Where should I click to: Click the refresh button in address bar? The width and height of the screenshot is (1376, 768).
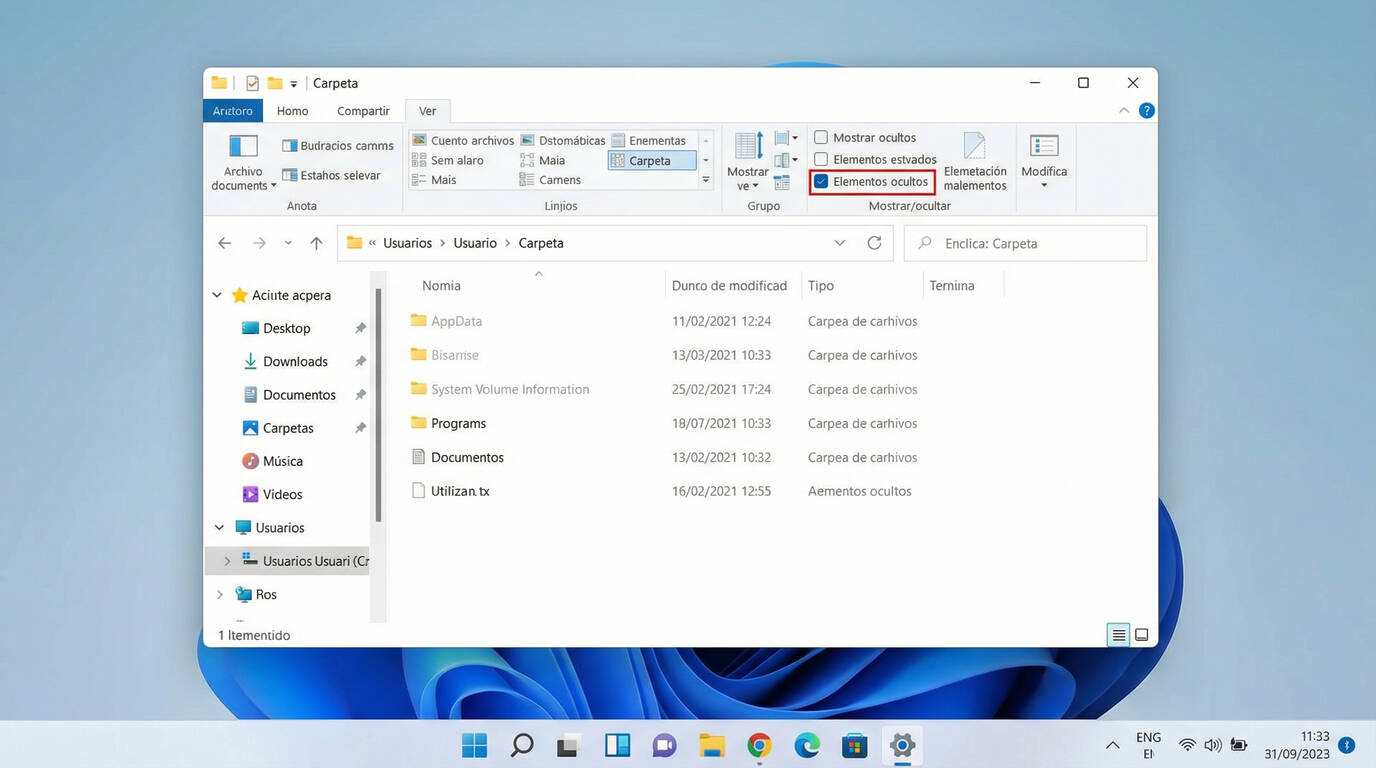874,243
